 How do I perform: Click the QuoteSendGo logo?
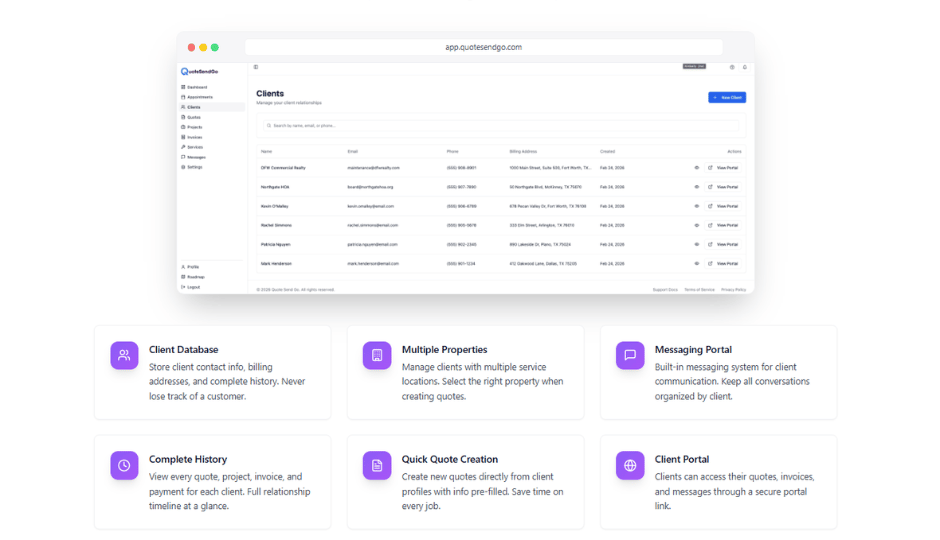(x=200, y=71)
